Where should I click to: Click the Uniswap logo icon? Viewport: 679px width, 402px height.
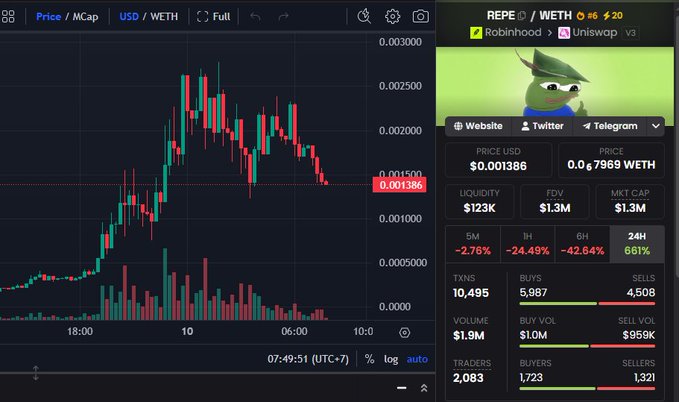[x=564, y=32]
